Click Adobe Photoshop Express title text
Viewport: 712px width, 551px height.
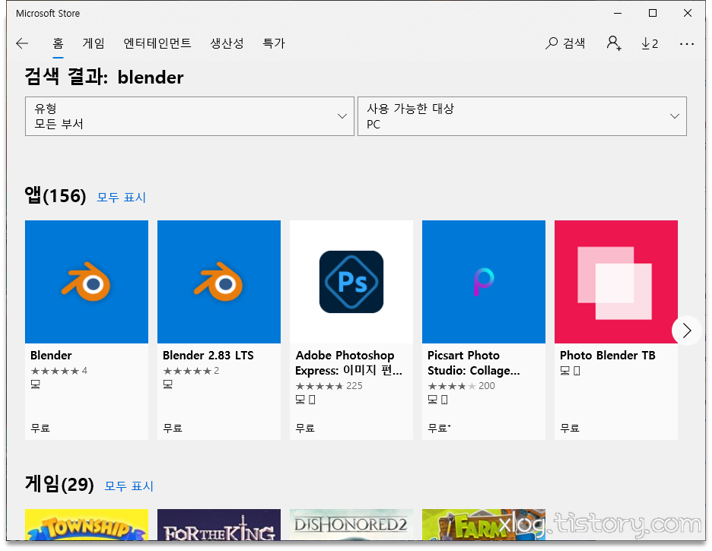click(x=349, y=363)
